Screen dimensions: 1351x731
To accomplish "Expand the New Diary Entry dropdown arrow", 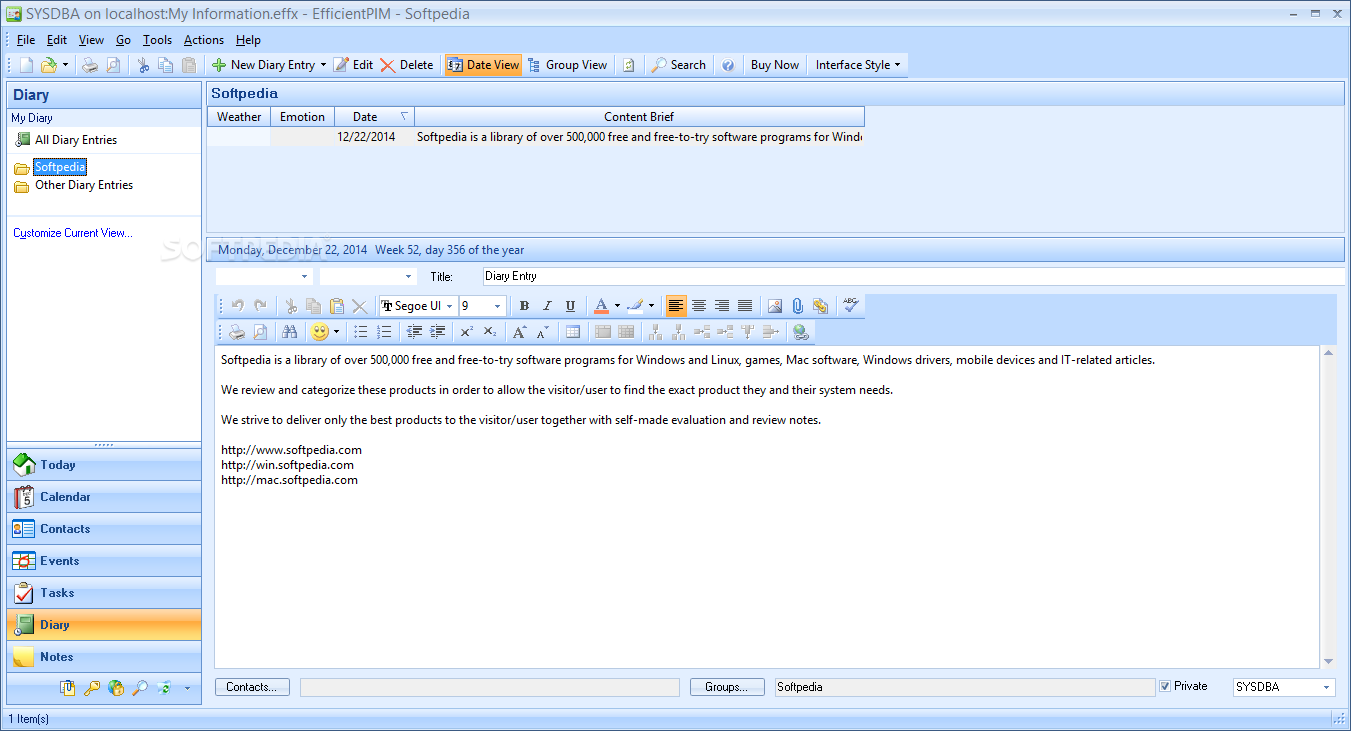I will pyautogui.click(x=323, y=65).
